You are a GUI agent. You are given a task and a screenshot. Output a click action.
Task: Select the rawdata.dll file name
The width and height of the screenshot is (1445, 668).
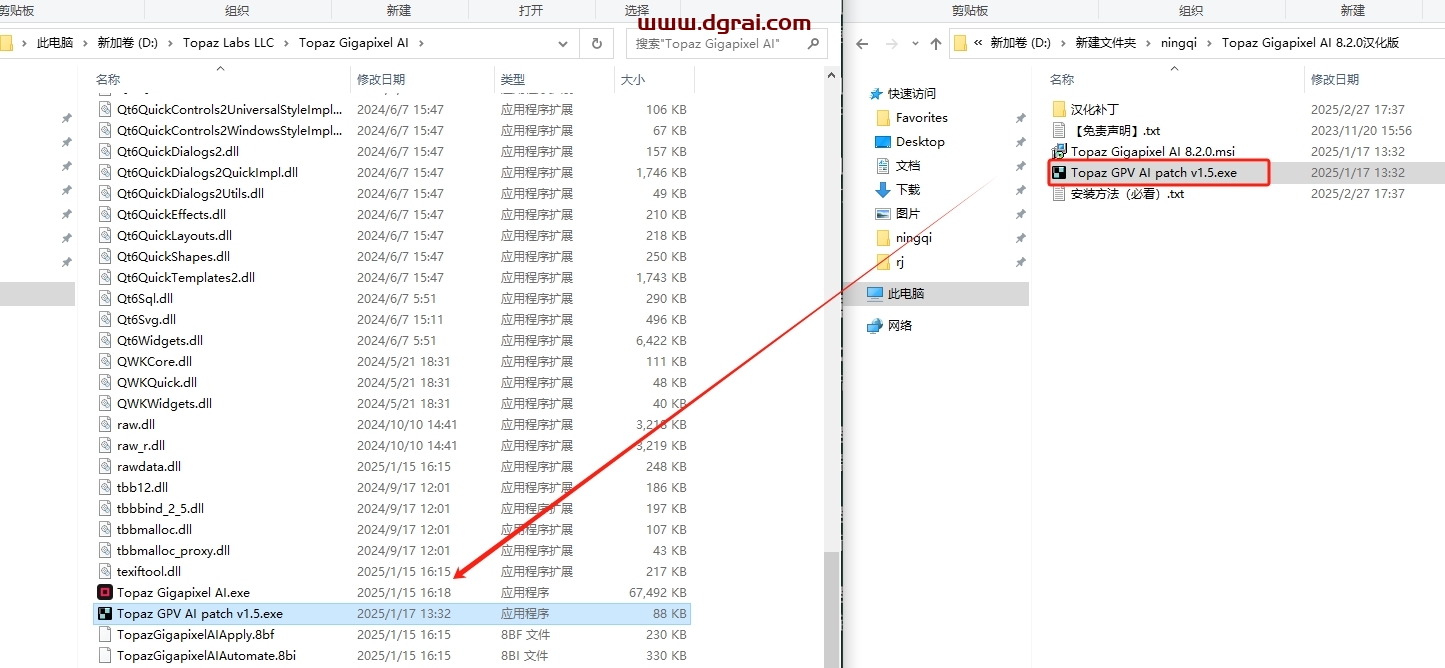(x=149, y=467)
